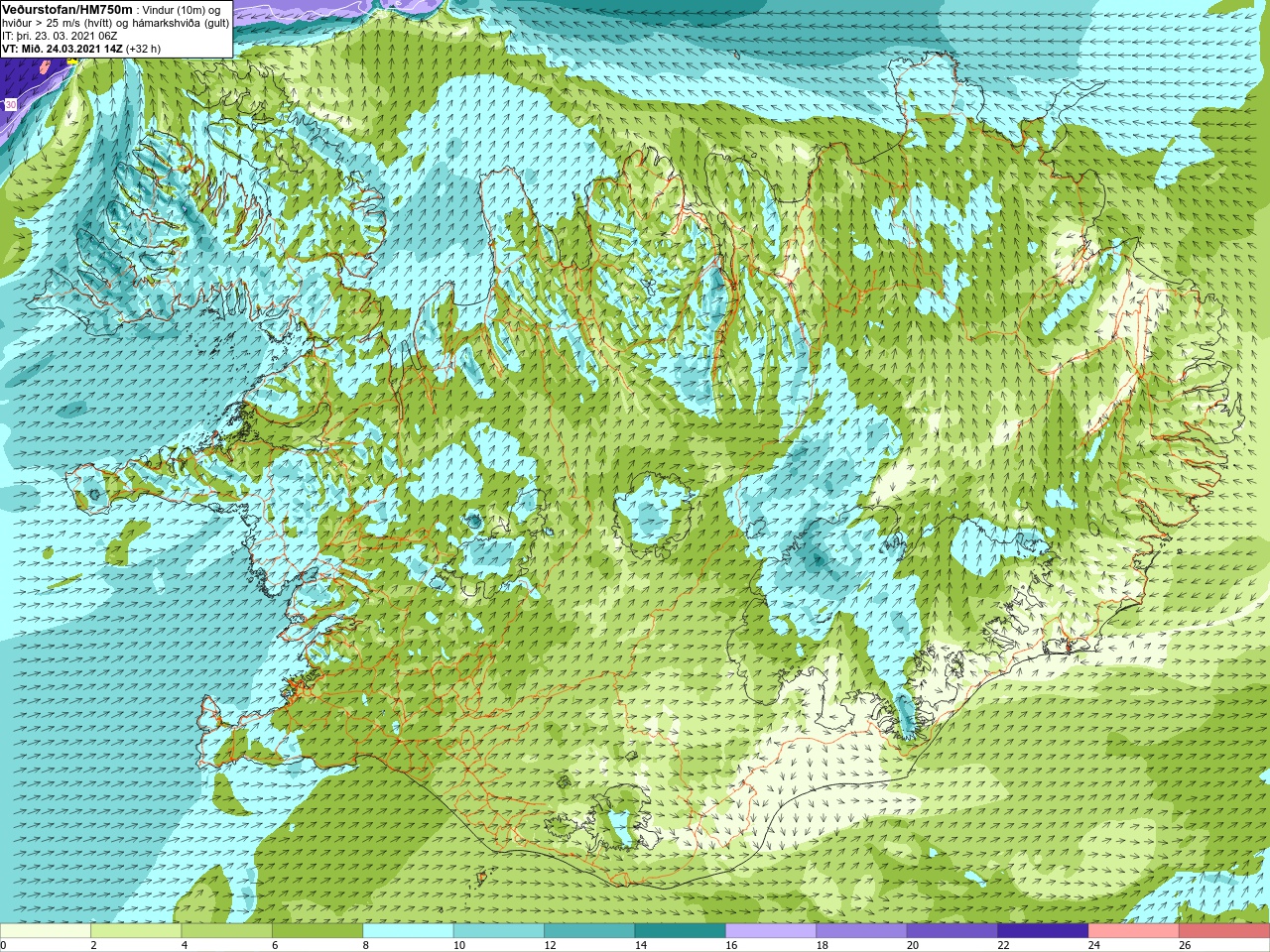Screen dimensions: 1270x952
Task: Click the '30' gust contour label
Action: (11, 104)
